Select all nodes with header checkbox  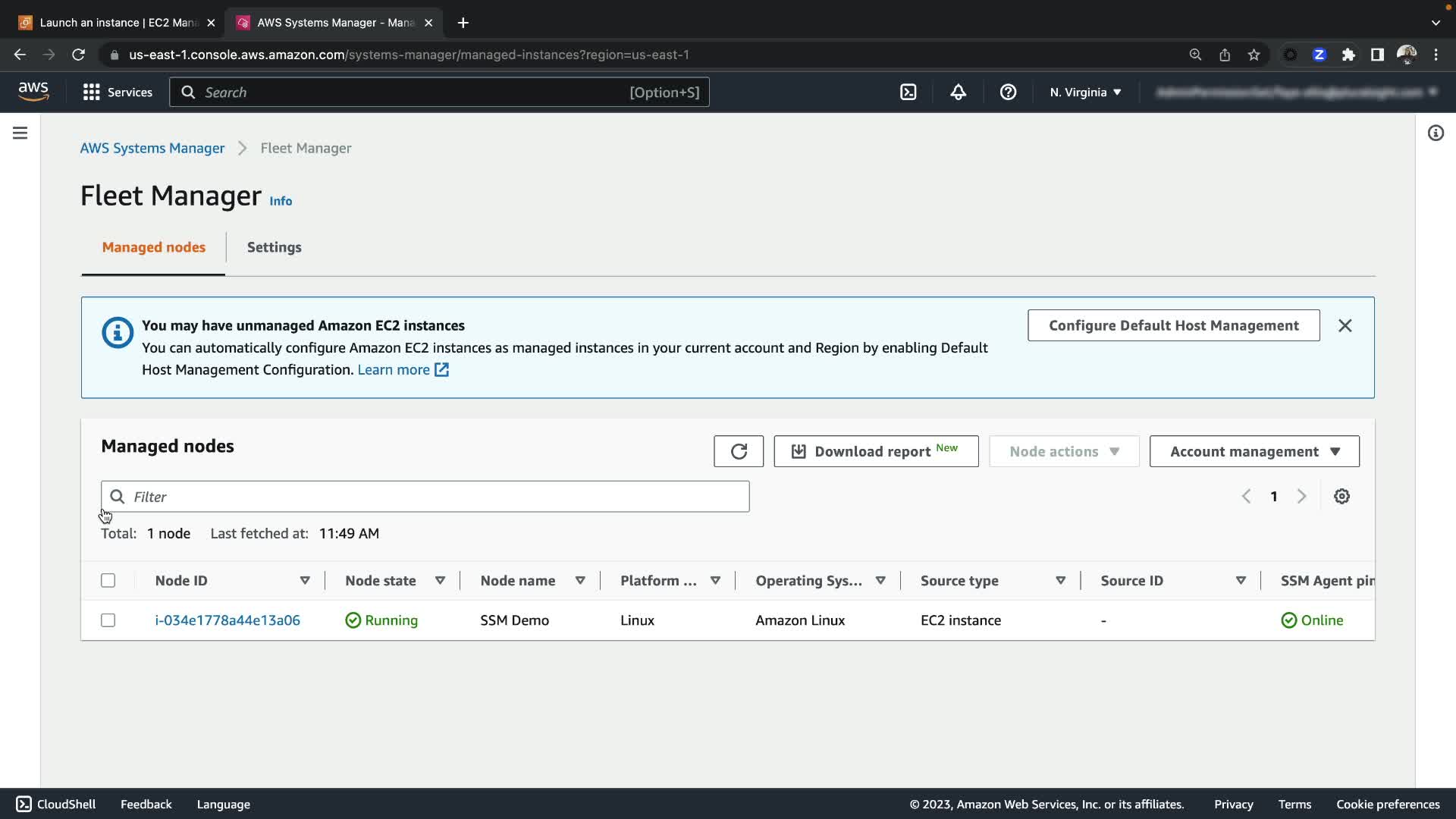click(108, 580)
